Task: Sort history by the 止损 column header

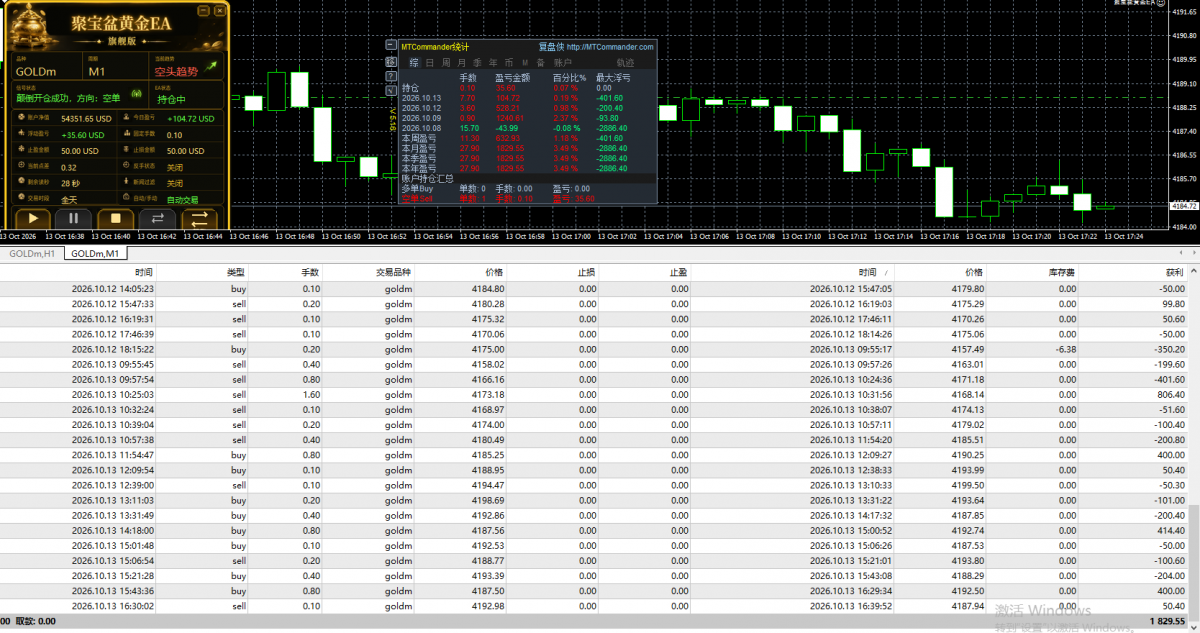Action: click(587, 272)
